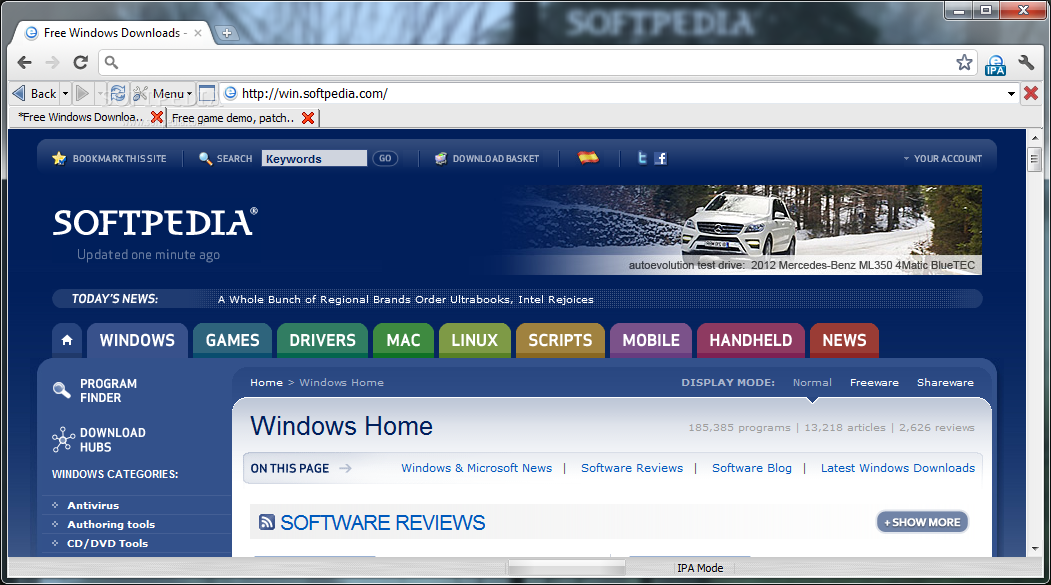Click Chrome's back arrow button
The height and width of the screenshot is (585, 1051).
click(x=25, y=62)
